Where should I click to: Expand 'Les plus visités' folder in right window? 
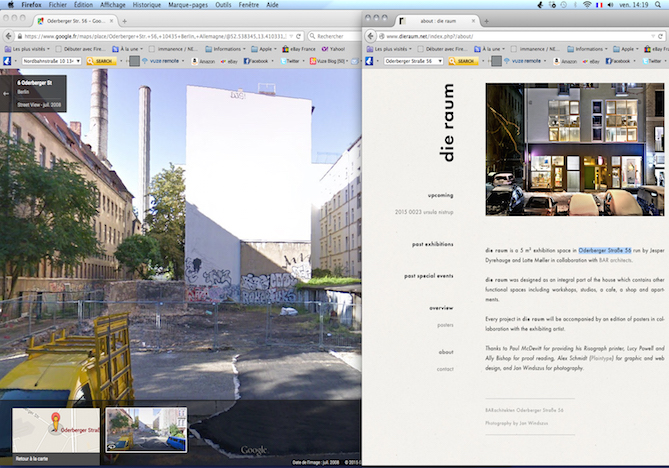(x=389, y=49)
